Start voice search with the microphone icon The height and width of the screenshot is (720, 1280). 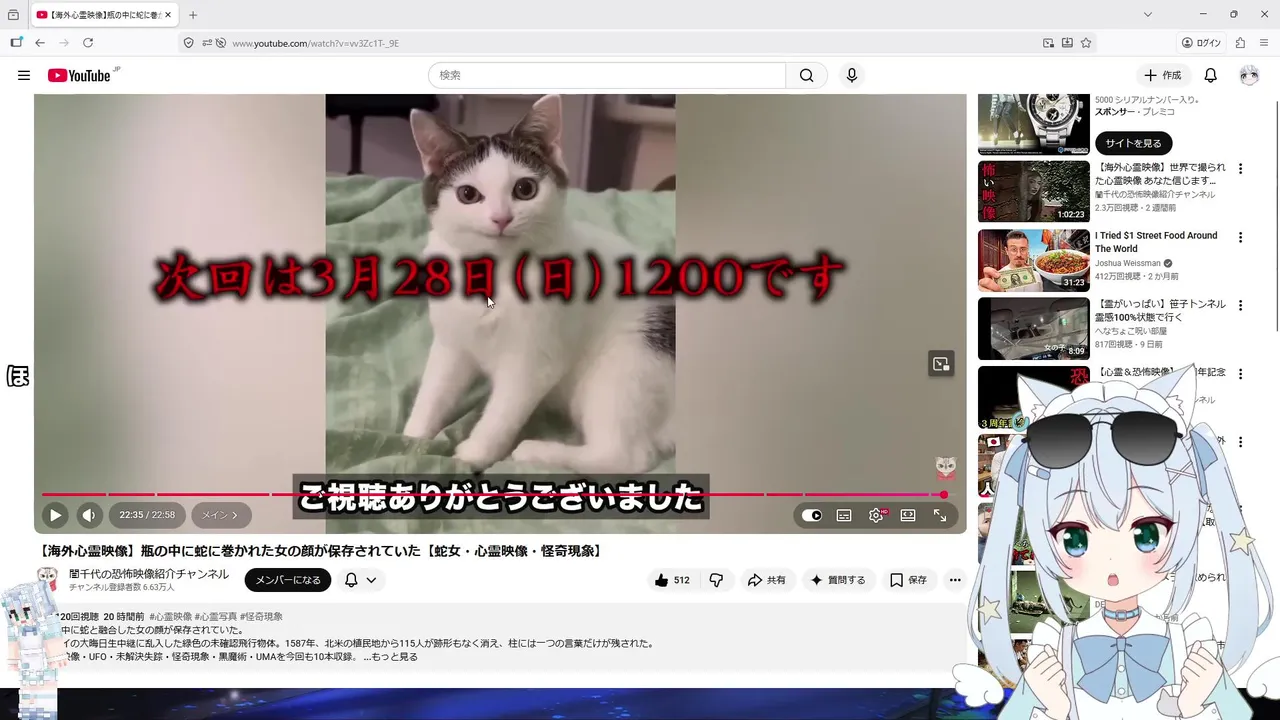[851, 75]
